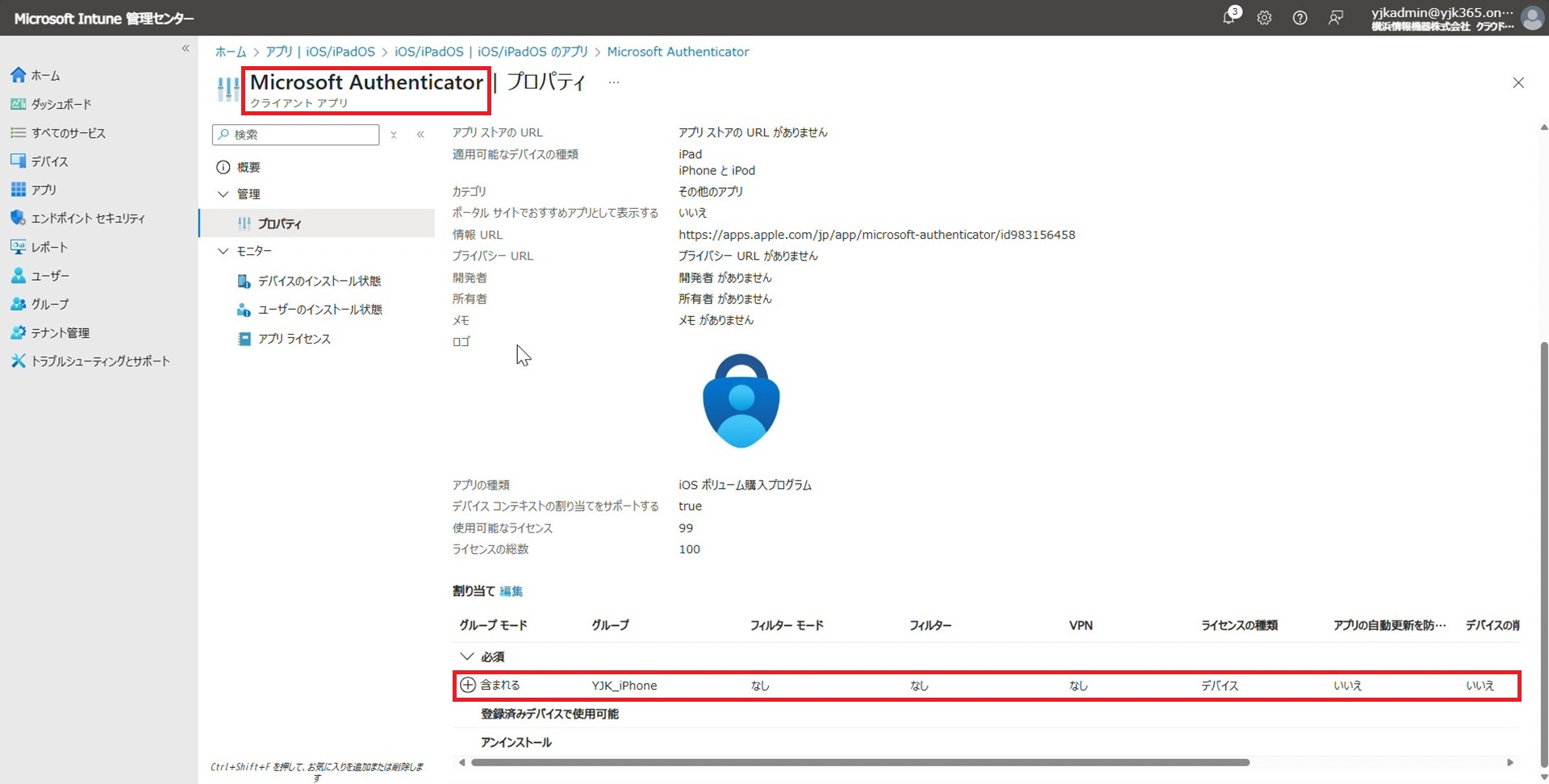Image resolution: width=1549 pixels, height=784 pixels.
Task: Collapse the 管理 section in the menu
Action: click(223, 194)
